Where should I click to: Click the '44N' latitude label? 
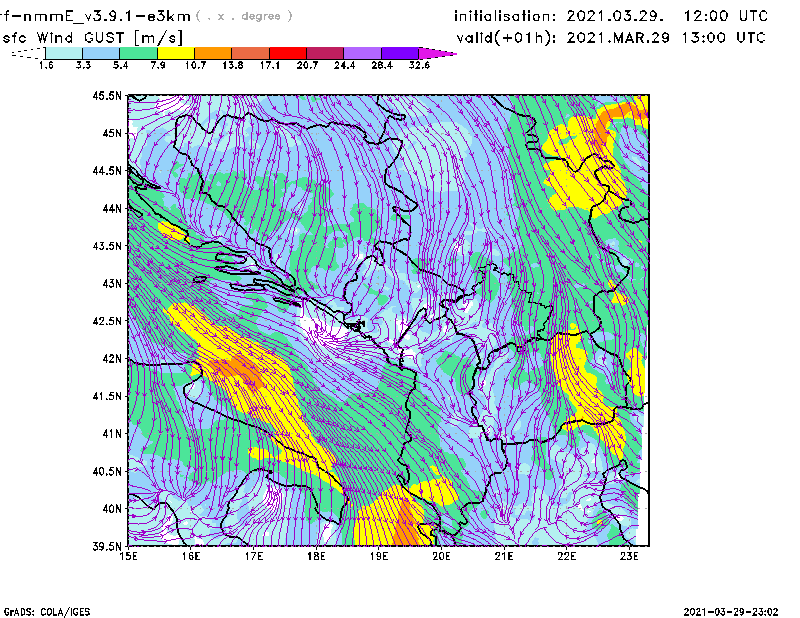click(112, 208)
